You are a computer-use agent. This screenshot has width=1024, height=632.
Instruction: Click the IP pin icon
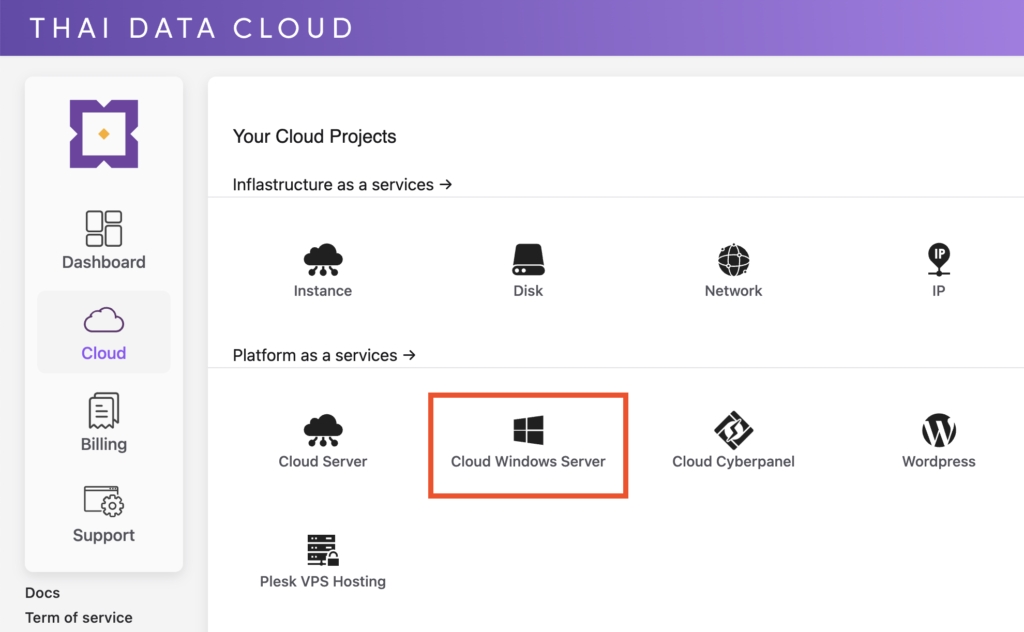[x=938, y=260]
